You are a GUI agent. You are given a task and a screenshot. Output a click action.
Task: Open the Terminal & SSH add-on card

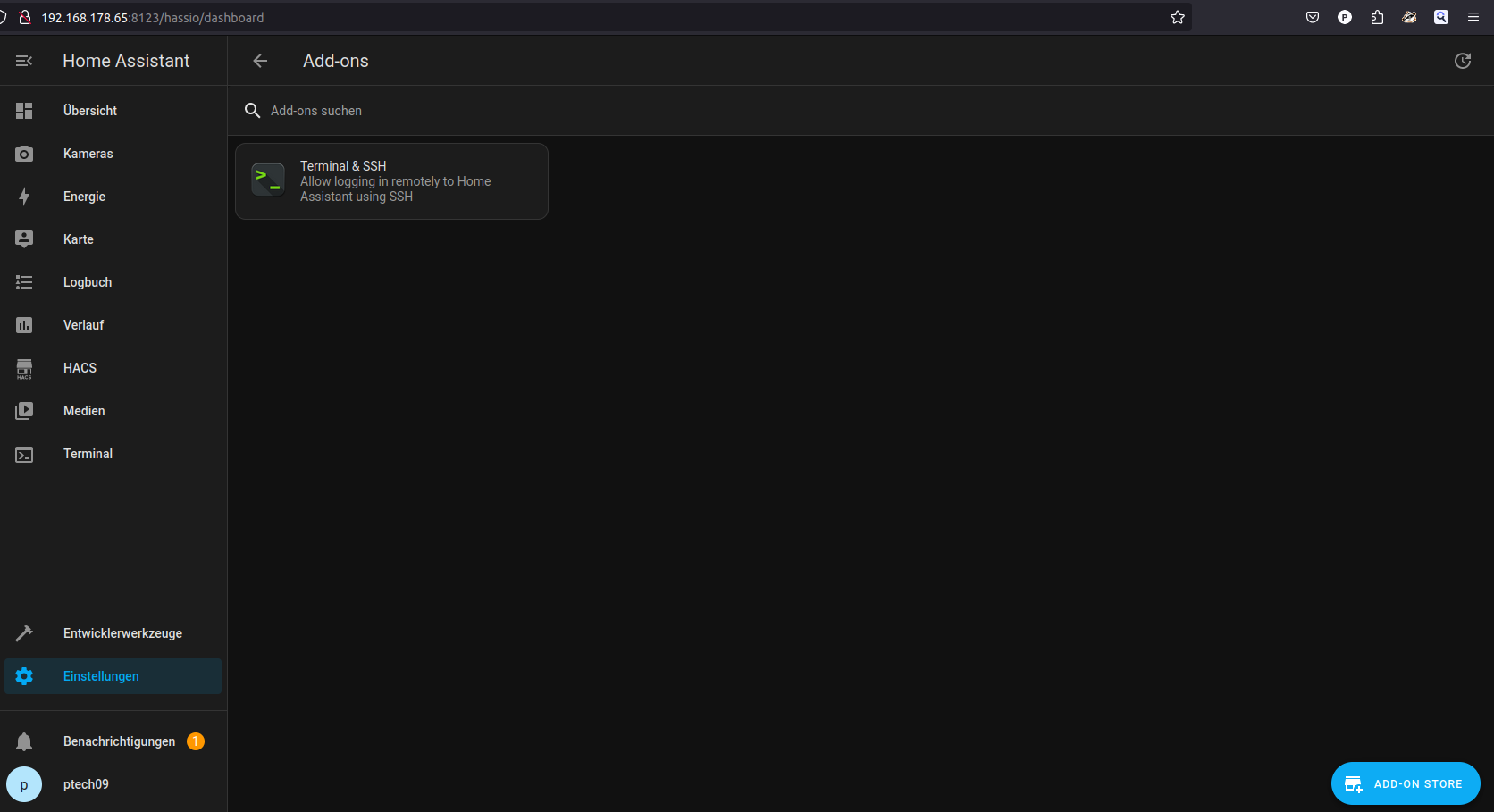pyautogui.click(x=391, y=181)
